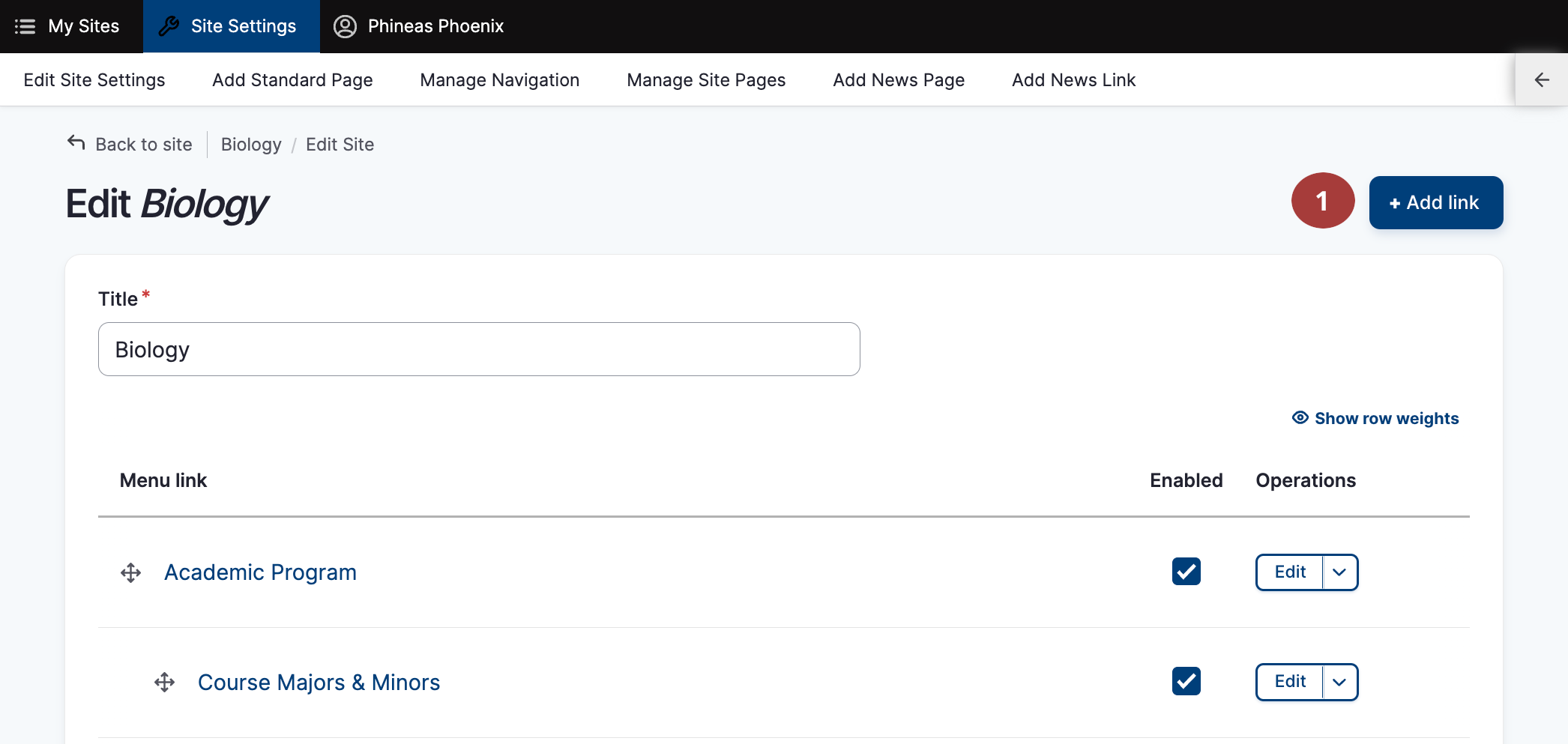
Task: Click Edit Site Settings
Action: coord(94,80)
